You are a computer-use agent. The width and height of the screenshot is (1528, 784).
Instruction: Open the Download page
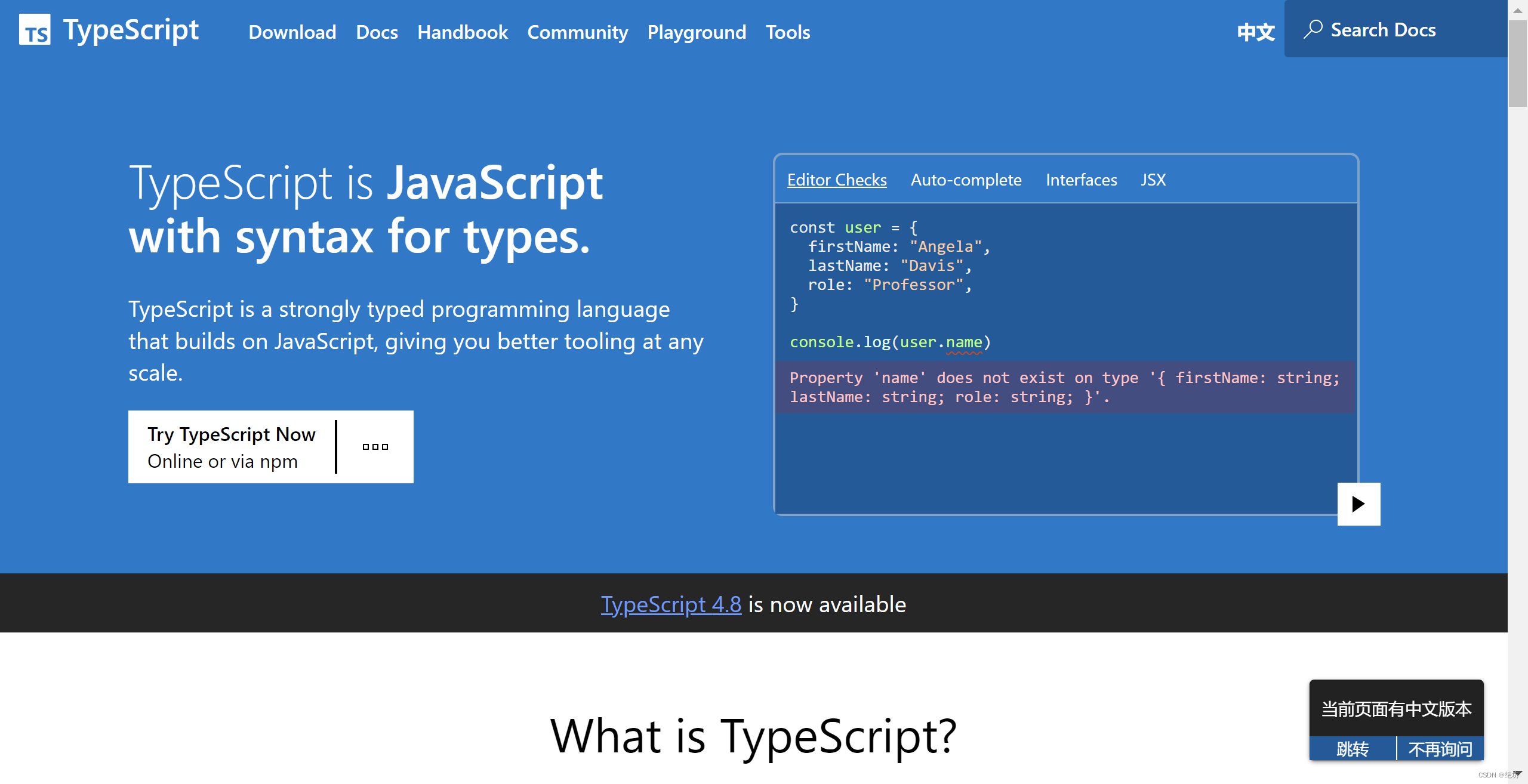(x=292, y=32)
